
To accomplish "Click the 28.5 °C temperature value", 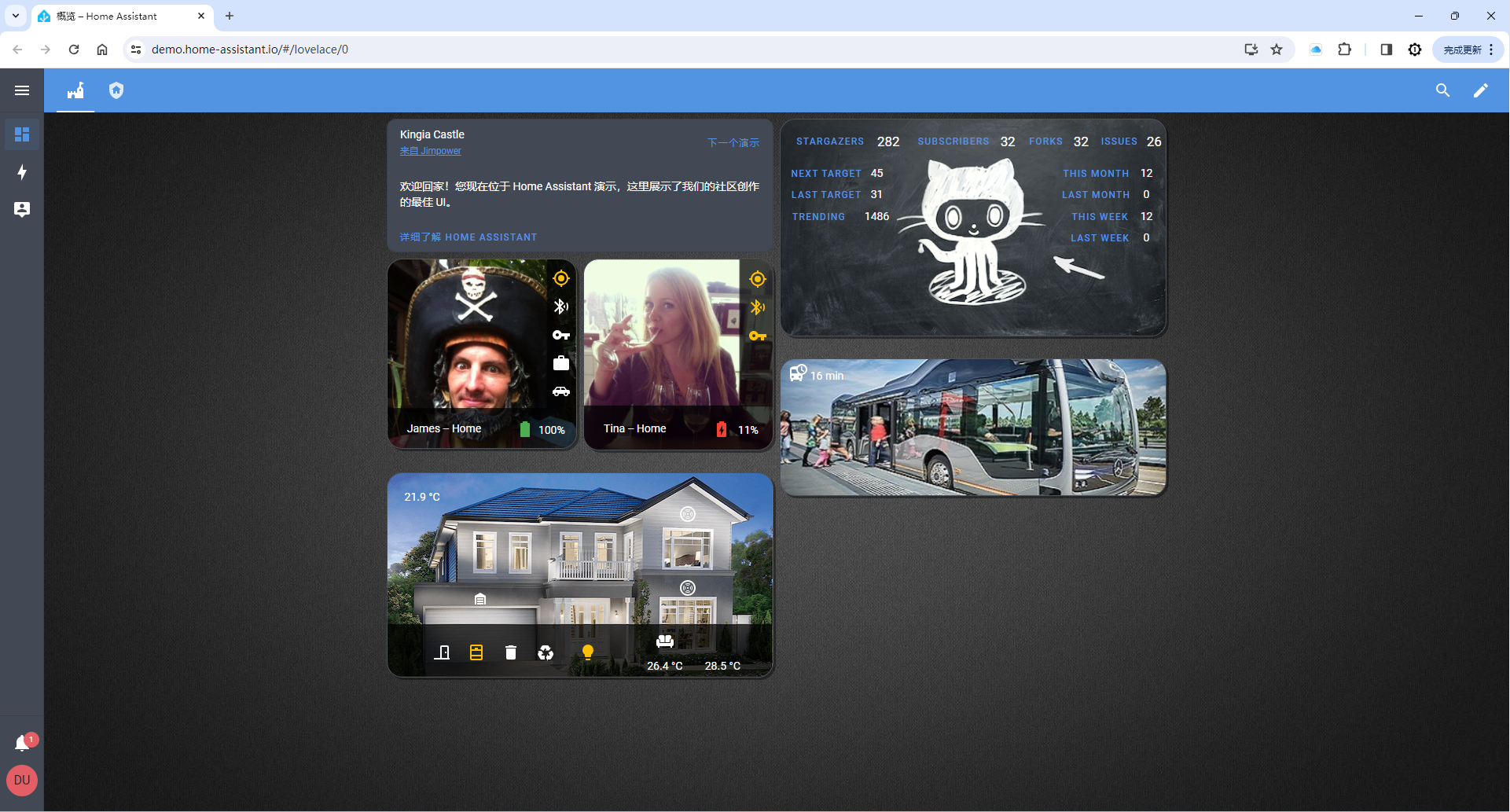I will 722,666.
